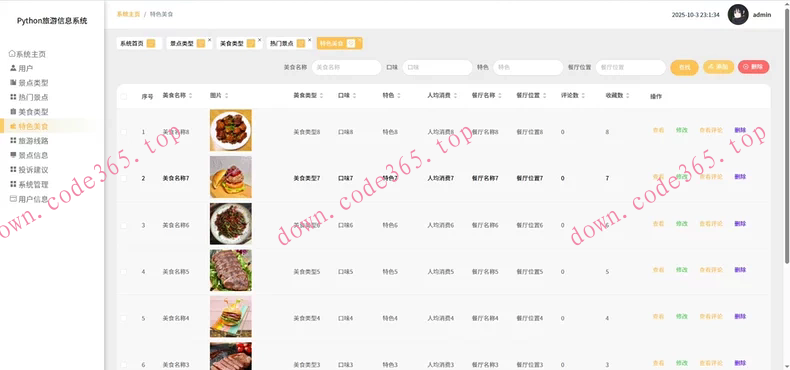The width and height of the screenshot is (790, 370).
Task: Switch to the 系统首页 tab
Action: [x=139, y=43]
